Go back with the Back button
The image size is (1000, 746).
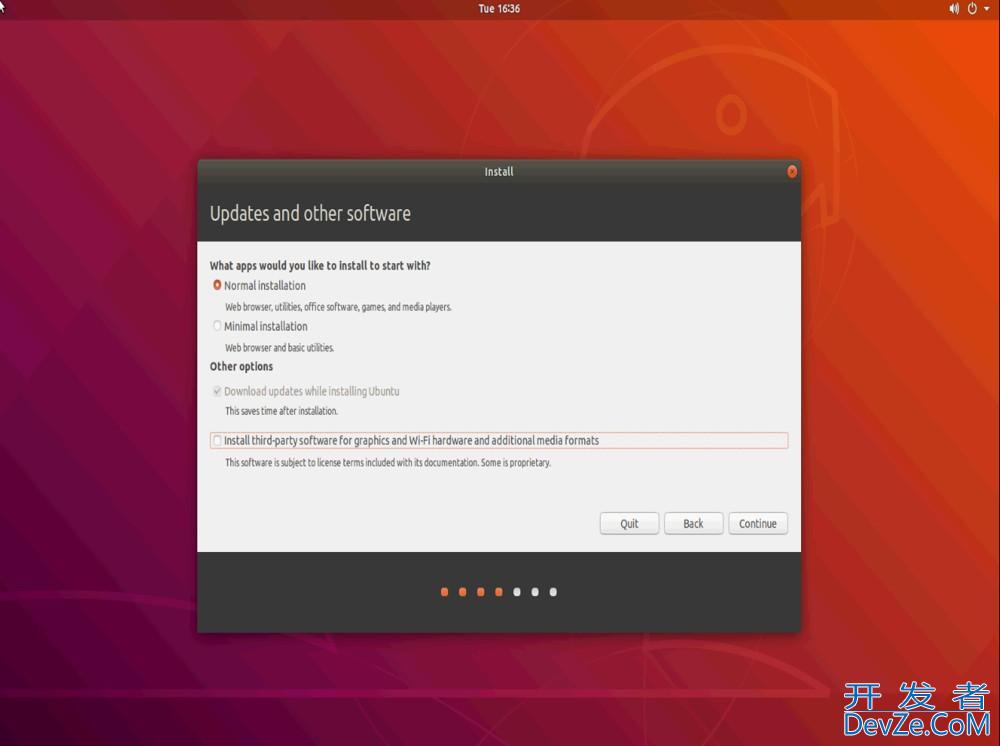click(x=693, y=523)
